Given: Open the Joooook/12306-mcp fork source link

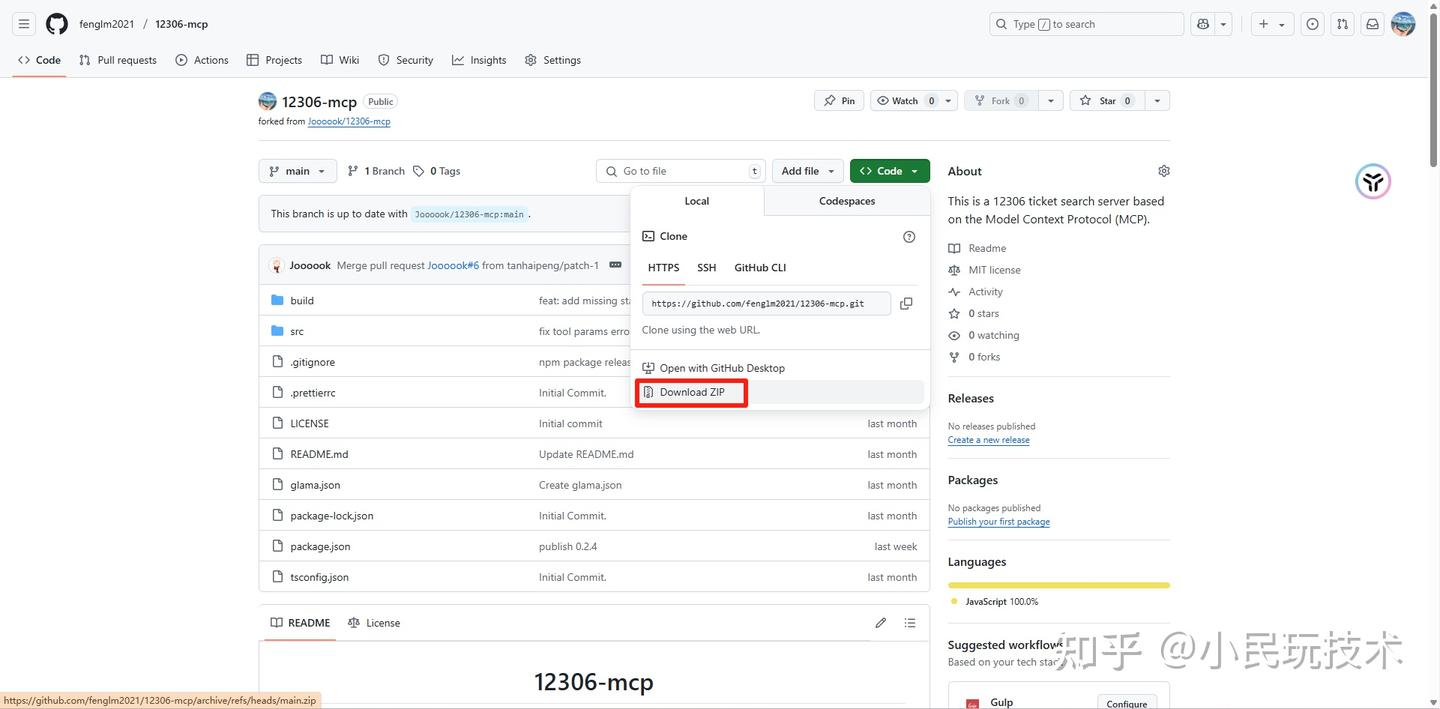Looking at the screenshot, I should pyautogui.click(x=349, y=122).
